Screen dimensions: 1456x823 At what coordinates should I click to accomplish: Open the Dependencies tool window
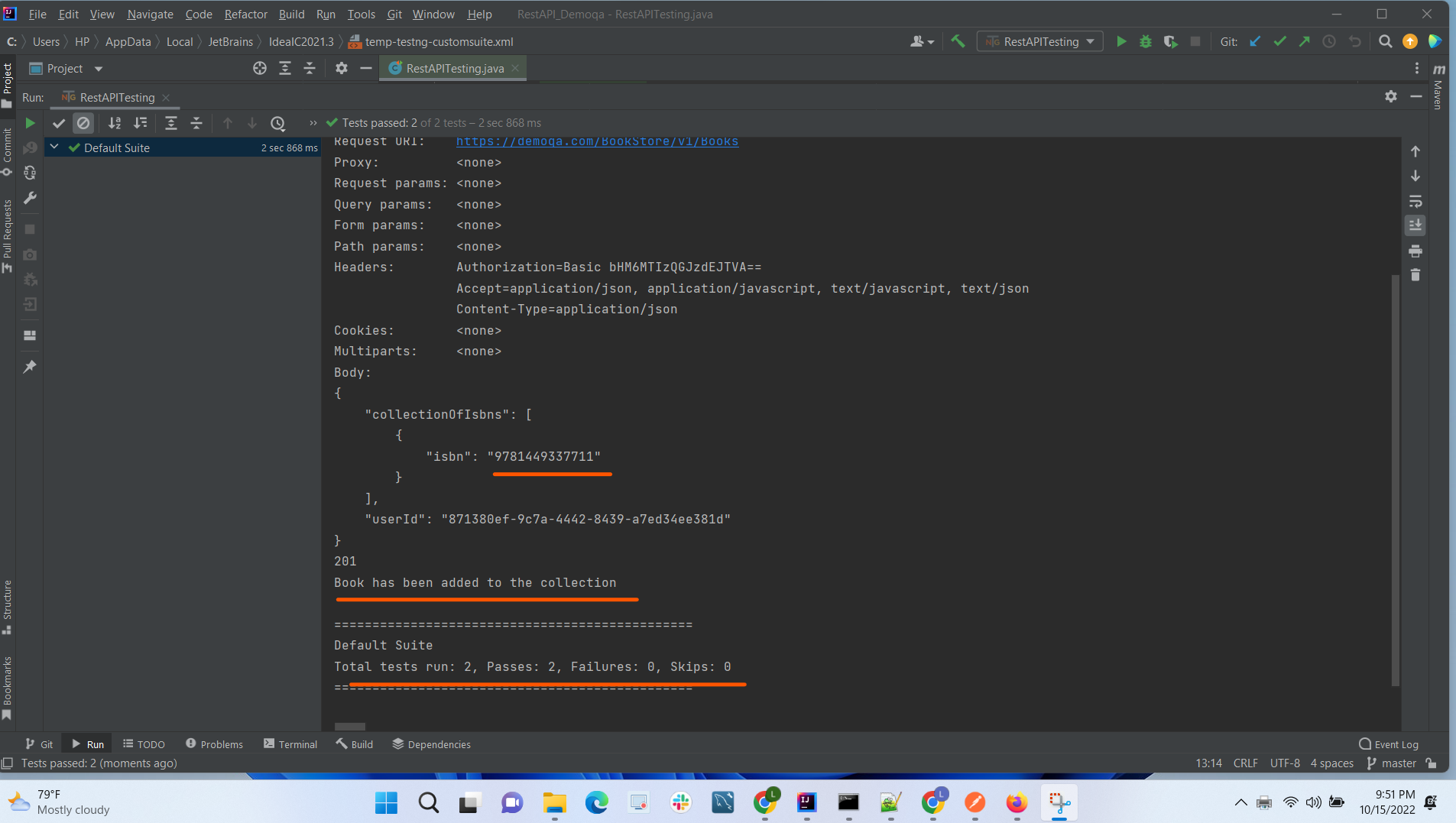431,744
